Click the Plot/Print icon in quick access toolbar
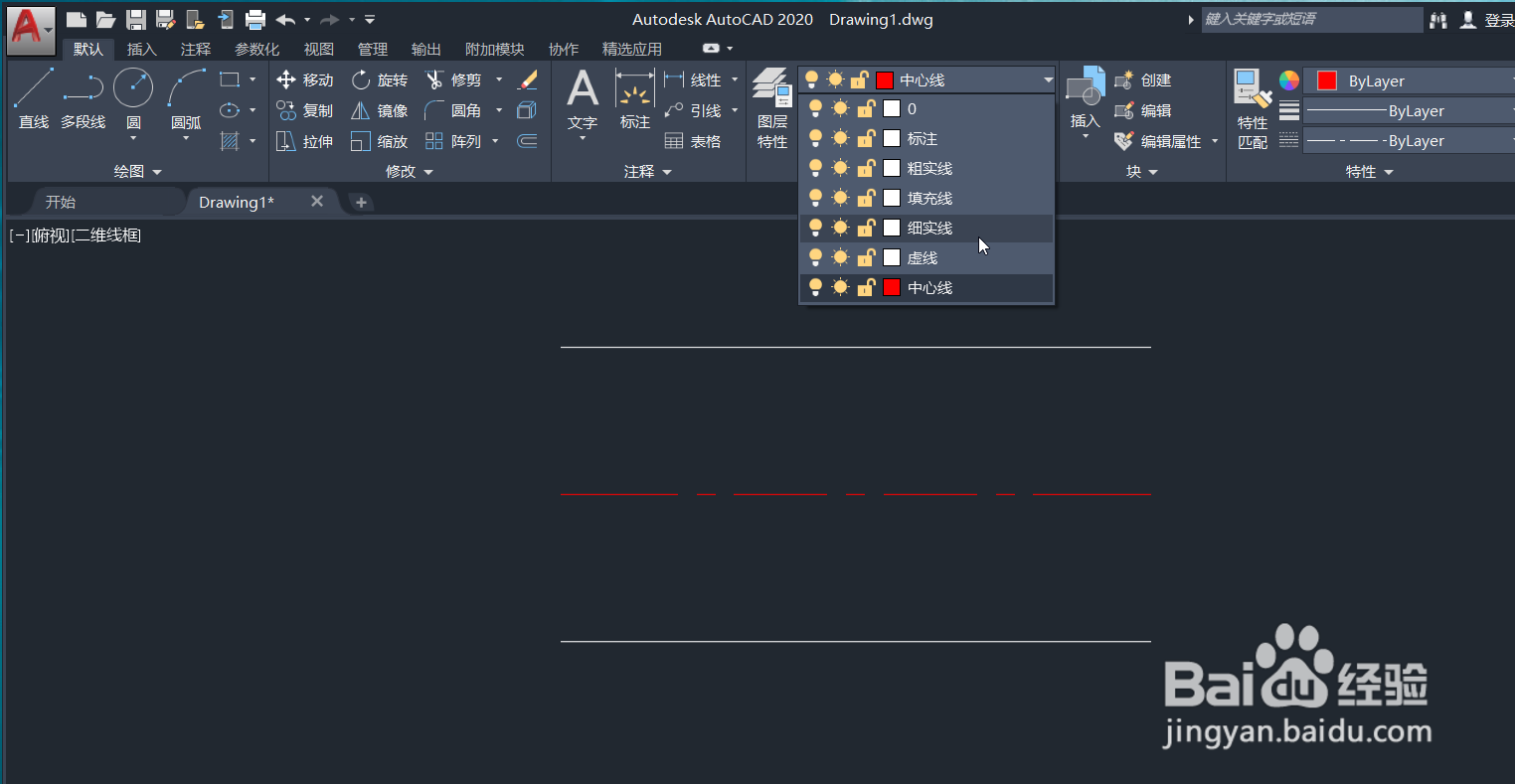 255,19
